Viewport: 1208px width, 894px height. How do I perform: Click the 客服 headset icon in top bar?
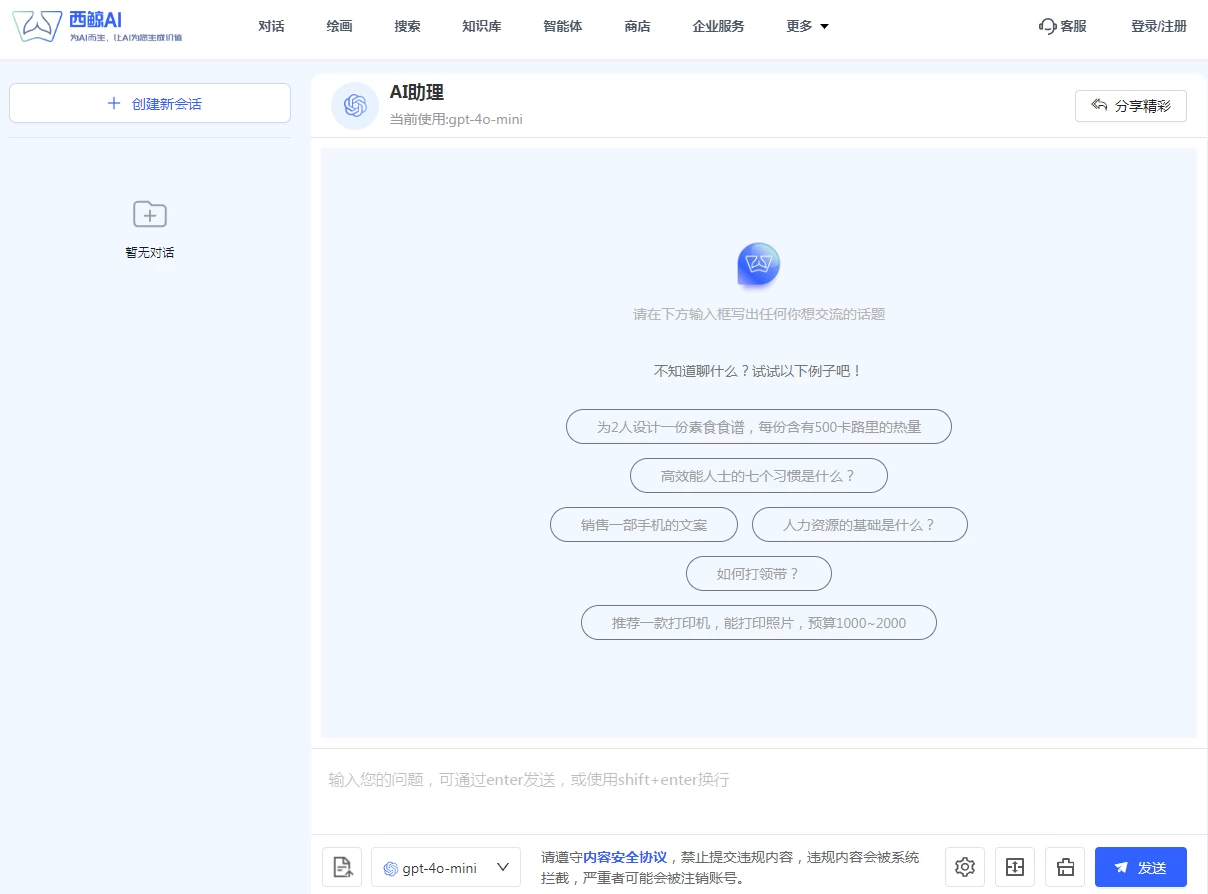coord(1048,27)
